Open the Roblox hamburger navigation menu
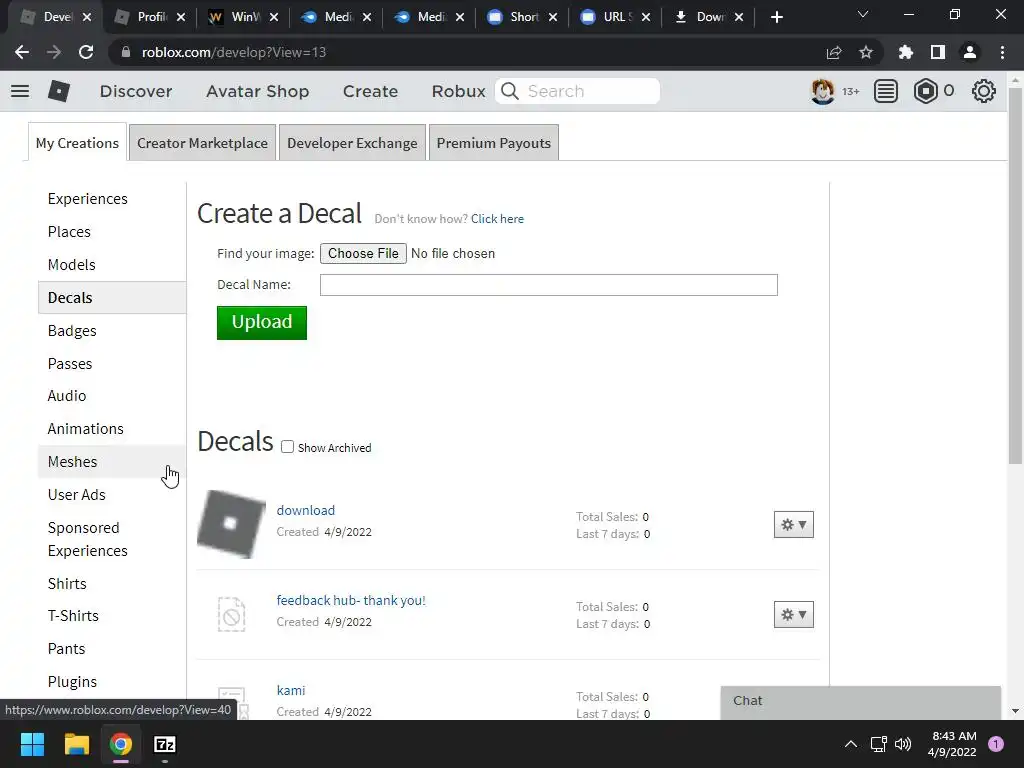Viewport: 1024px width, 768px height. [20, 91]
